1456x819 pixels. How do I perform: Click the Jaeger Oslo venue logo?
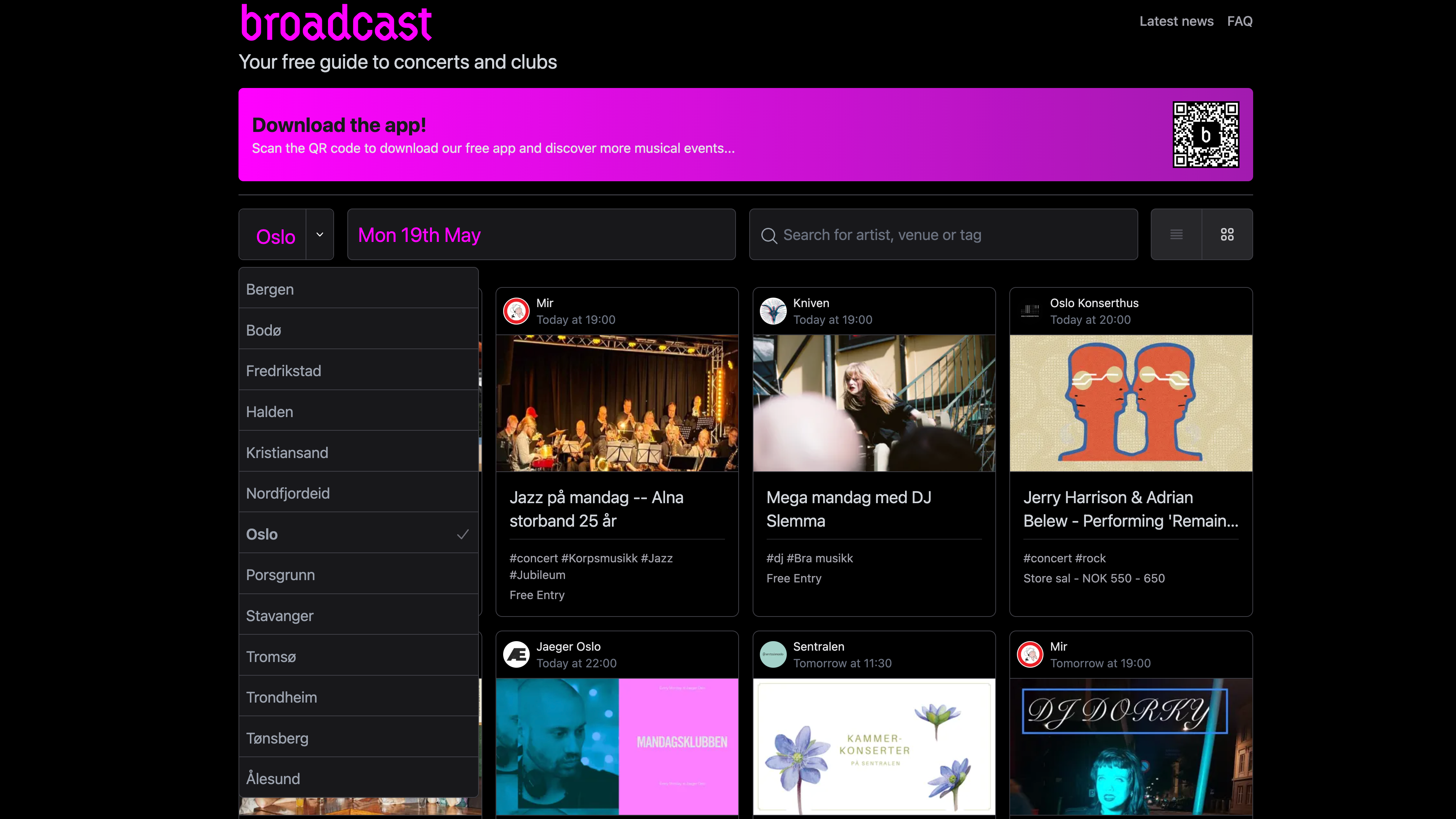point(516,654)
